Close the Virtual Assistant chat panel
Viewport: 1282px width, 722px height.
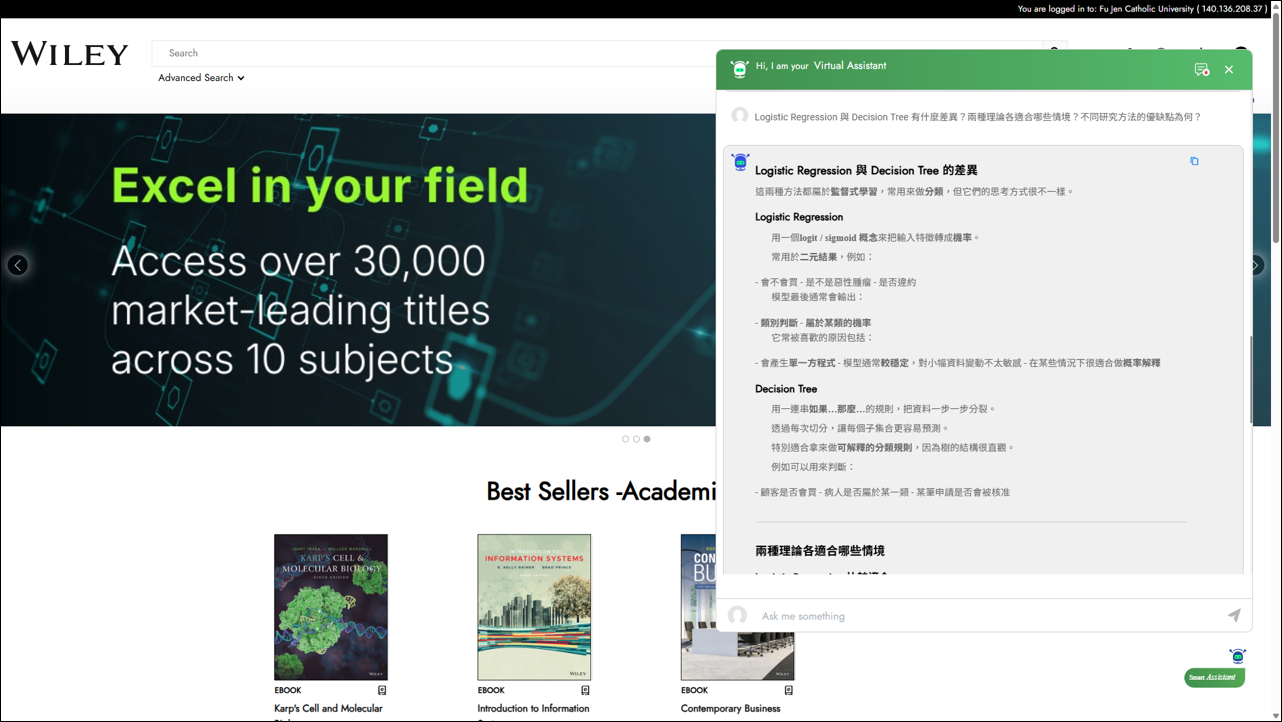click(1229, 70)
